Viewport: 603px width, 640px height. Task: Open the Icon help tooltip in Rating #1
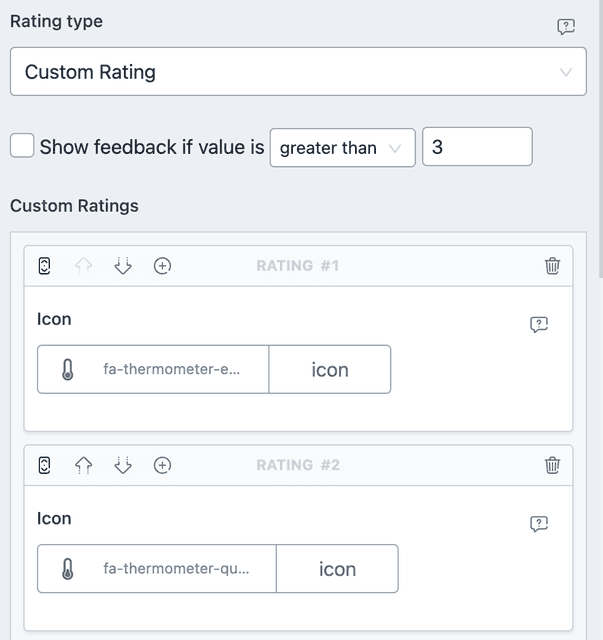(539, 324)
